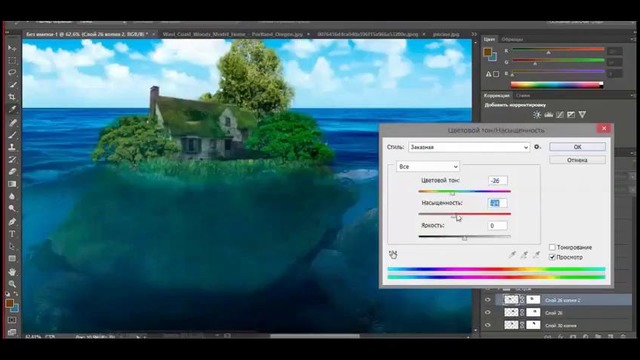Select the Healing Brush tool

coord(12,122)
